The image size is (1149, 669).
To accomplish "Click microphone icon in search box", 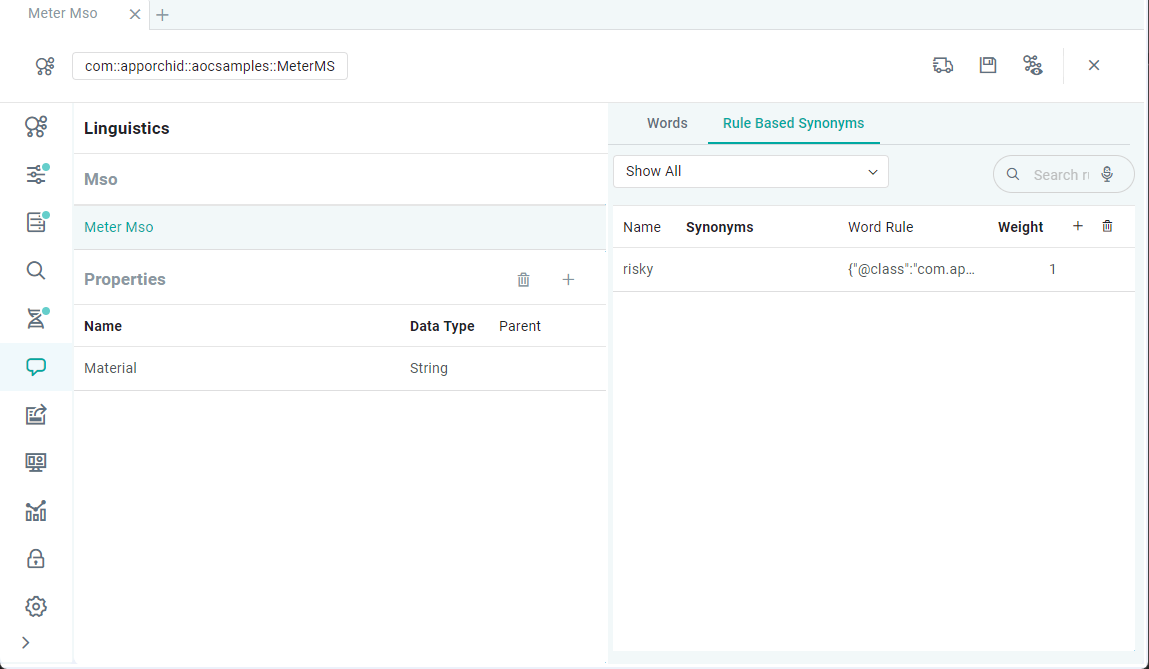I will [1107, 174].
